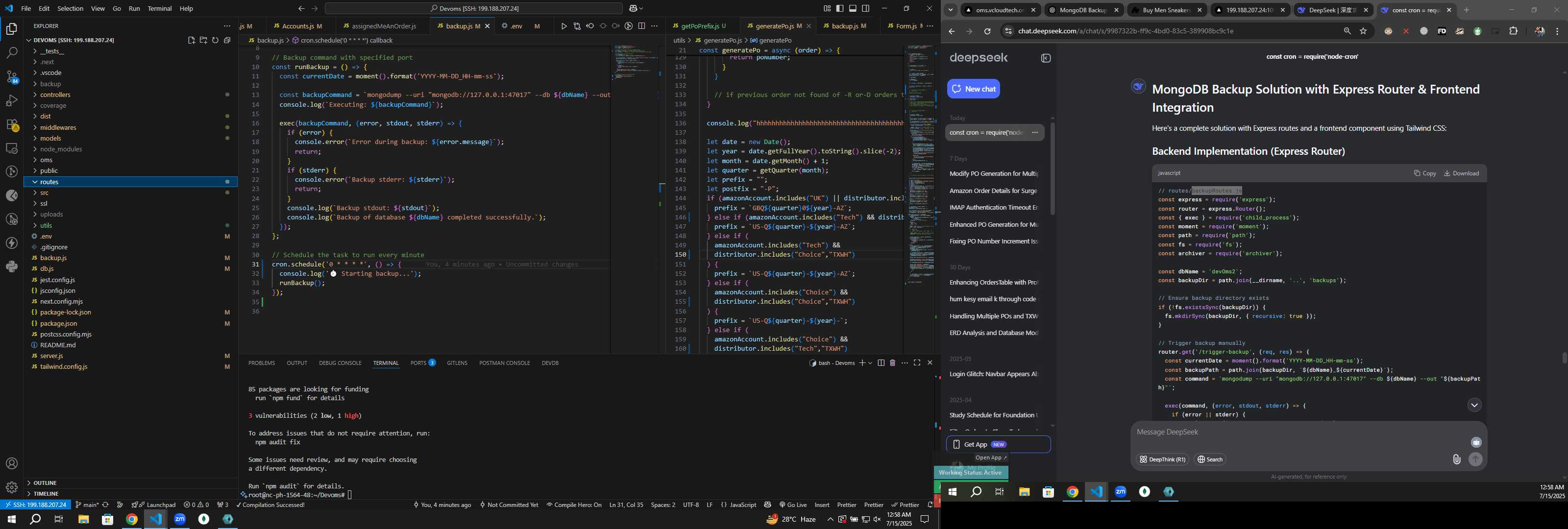Screen dimensions: 1568x529
Task: Collapse all folders in Explorer
Action: tap(227, 40)
